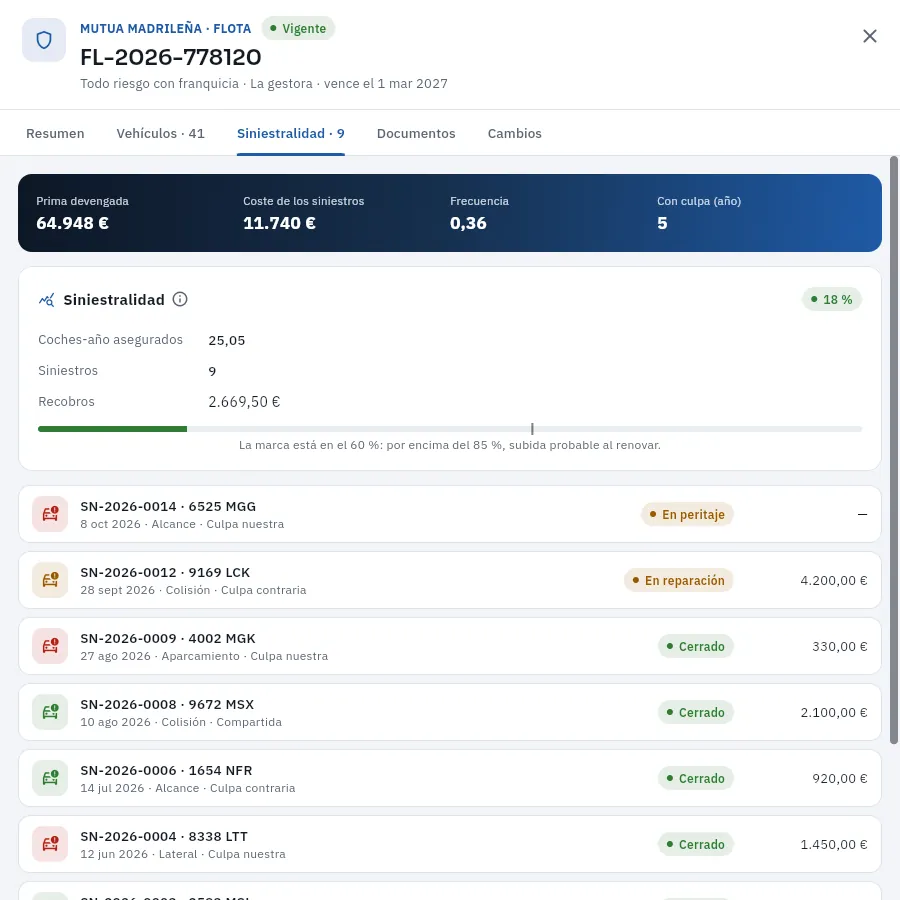The height and width of the screenshot is (900, 900).
Task: Go to the Documentos tab
Action: [x=416, y=133]
